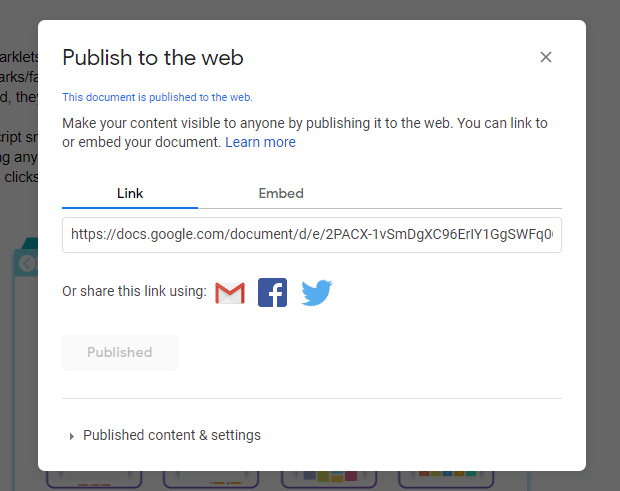Screen dimensions: 620x491
Task: Click the greyed-out Published button
Action: 120,353
